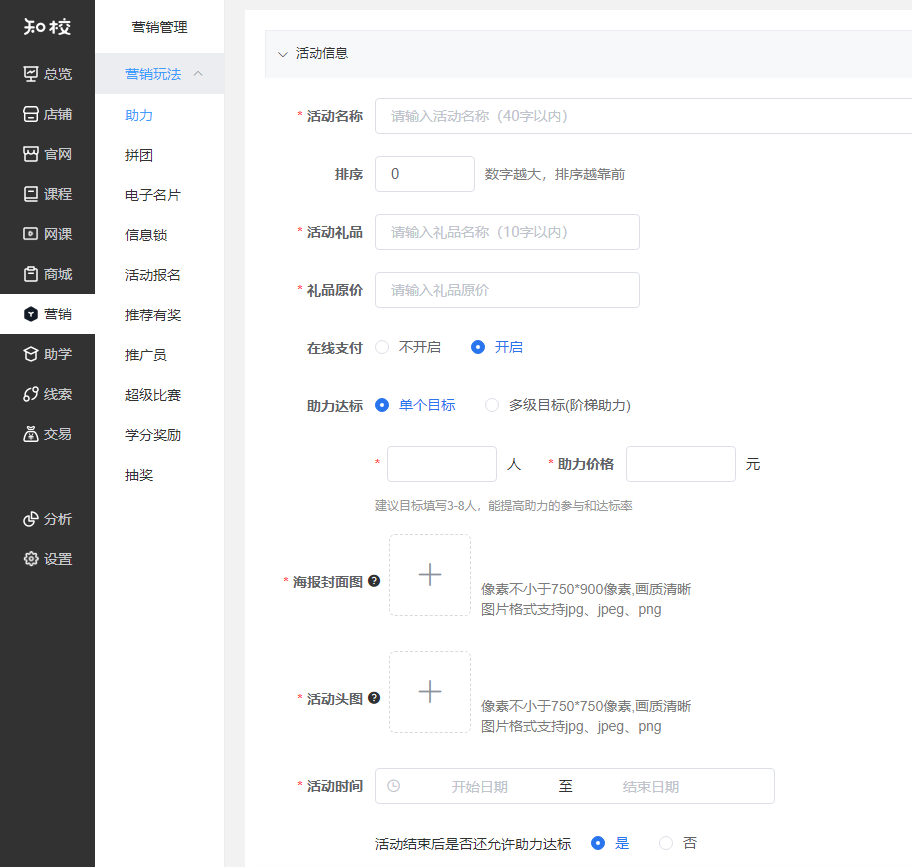Click the clock icon in 活动时间 field
Viewport: 912px width, 867px height.
coord(394,786)
